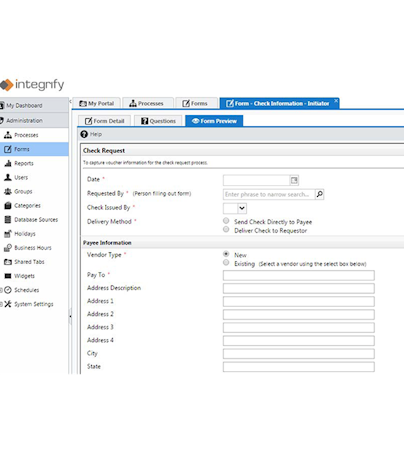Open the Holidays icon

tap(8, 234)
